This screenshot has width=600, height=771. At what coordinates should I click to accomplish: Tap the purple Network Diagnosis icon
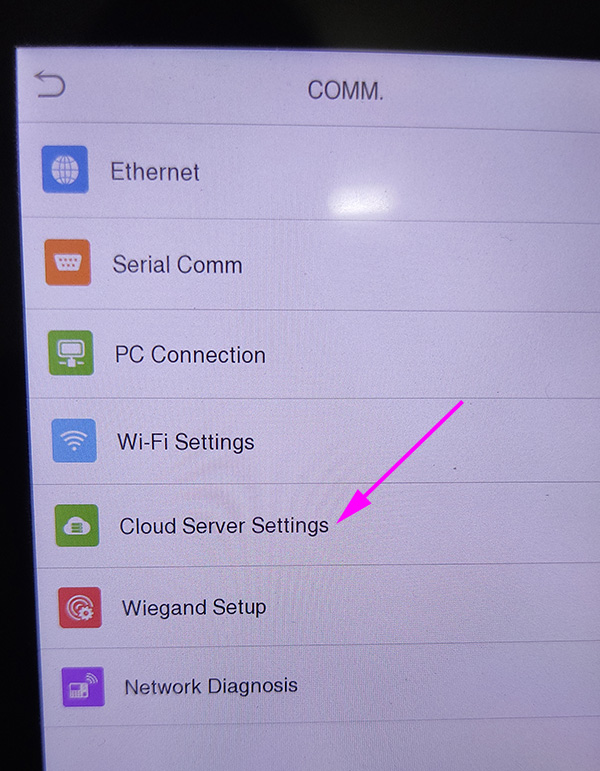coord(83,686)
